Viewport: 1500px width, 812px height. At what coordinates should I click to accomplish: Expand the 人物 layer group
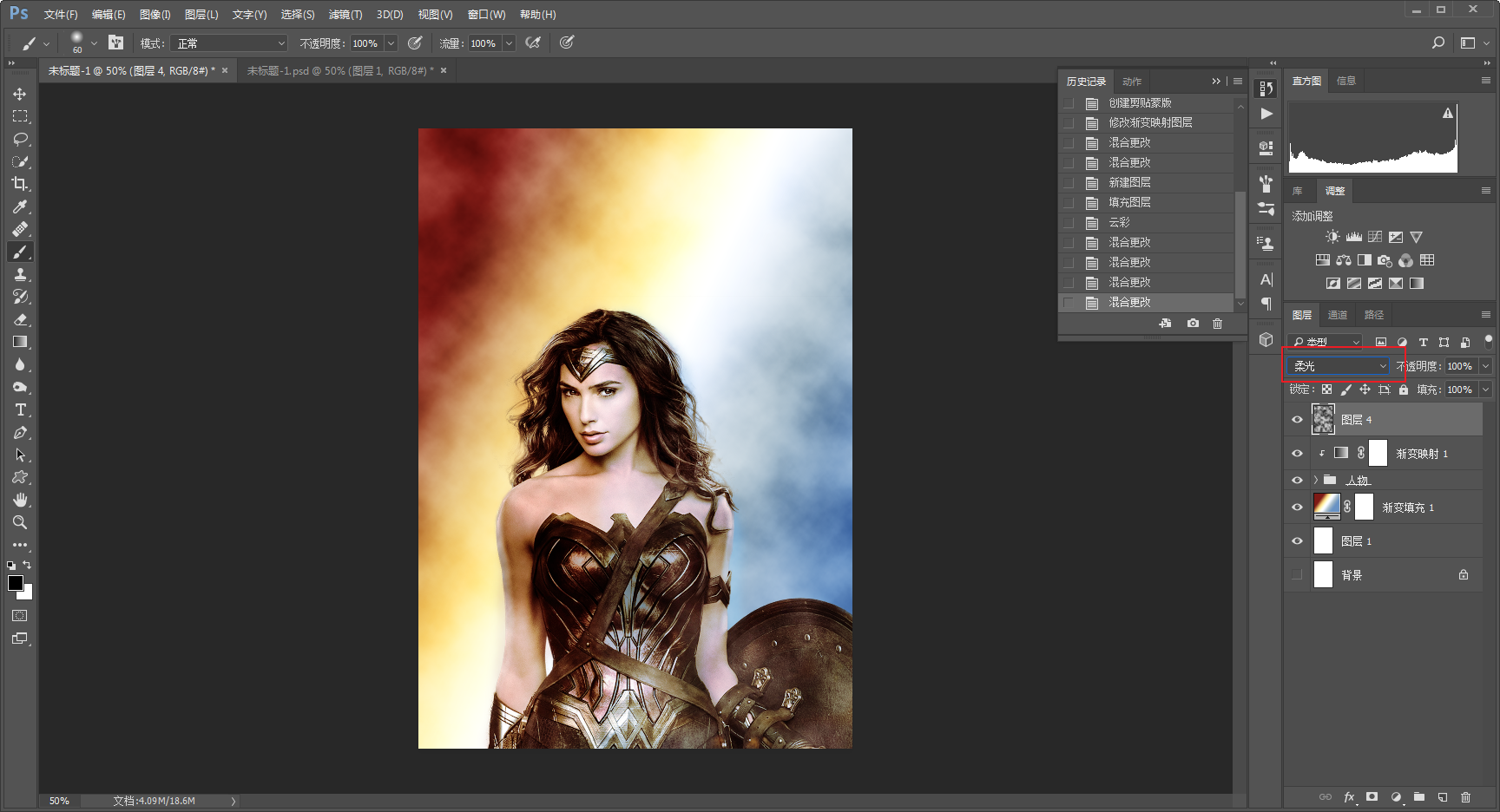[1316, 480]
